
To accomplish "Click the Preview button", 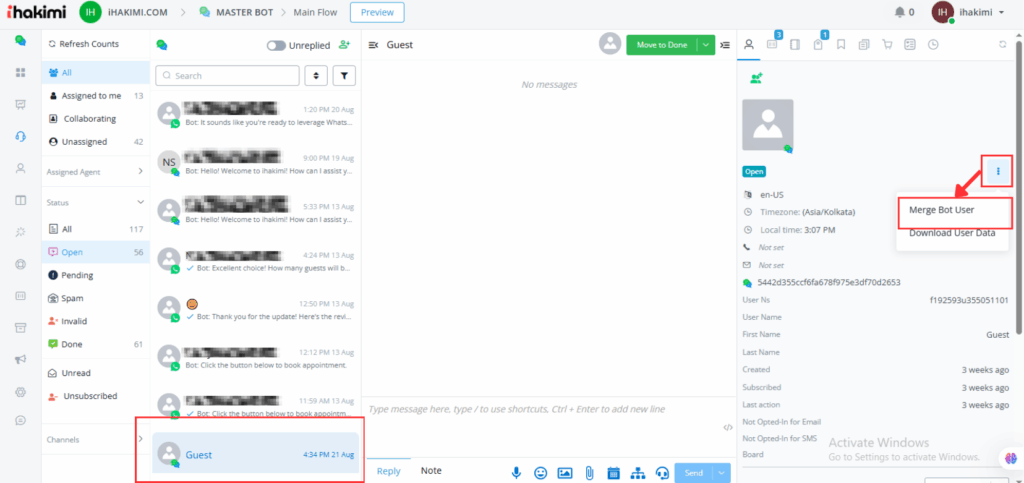I will coord(377,12).
